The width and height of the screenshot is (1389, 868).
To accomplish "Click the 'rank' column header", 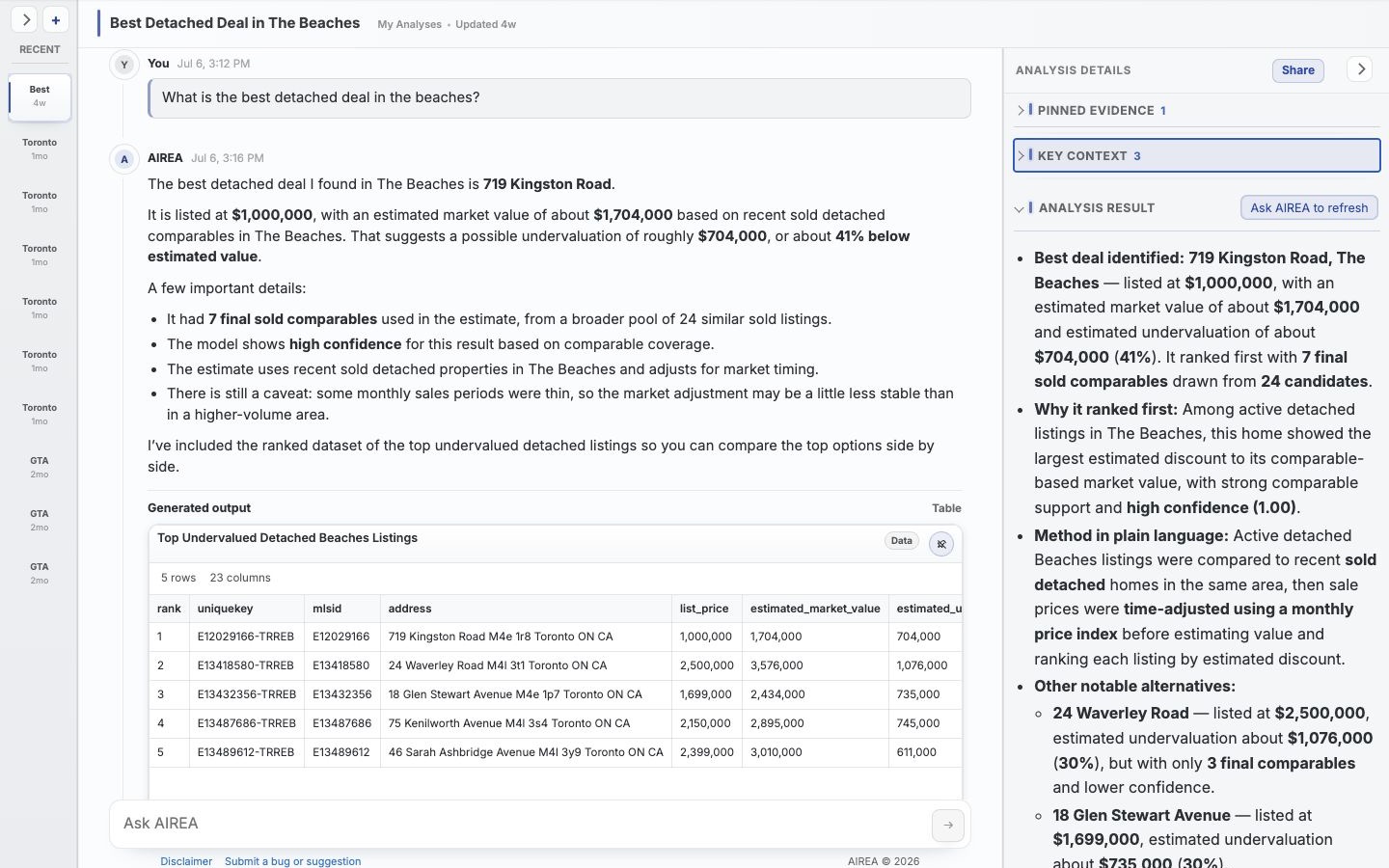I will [169, 609].
